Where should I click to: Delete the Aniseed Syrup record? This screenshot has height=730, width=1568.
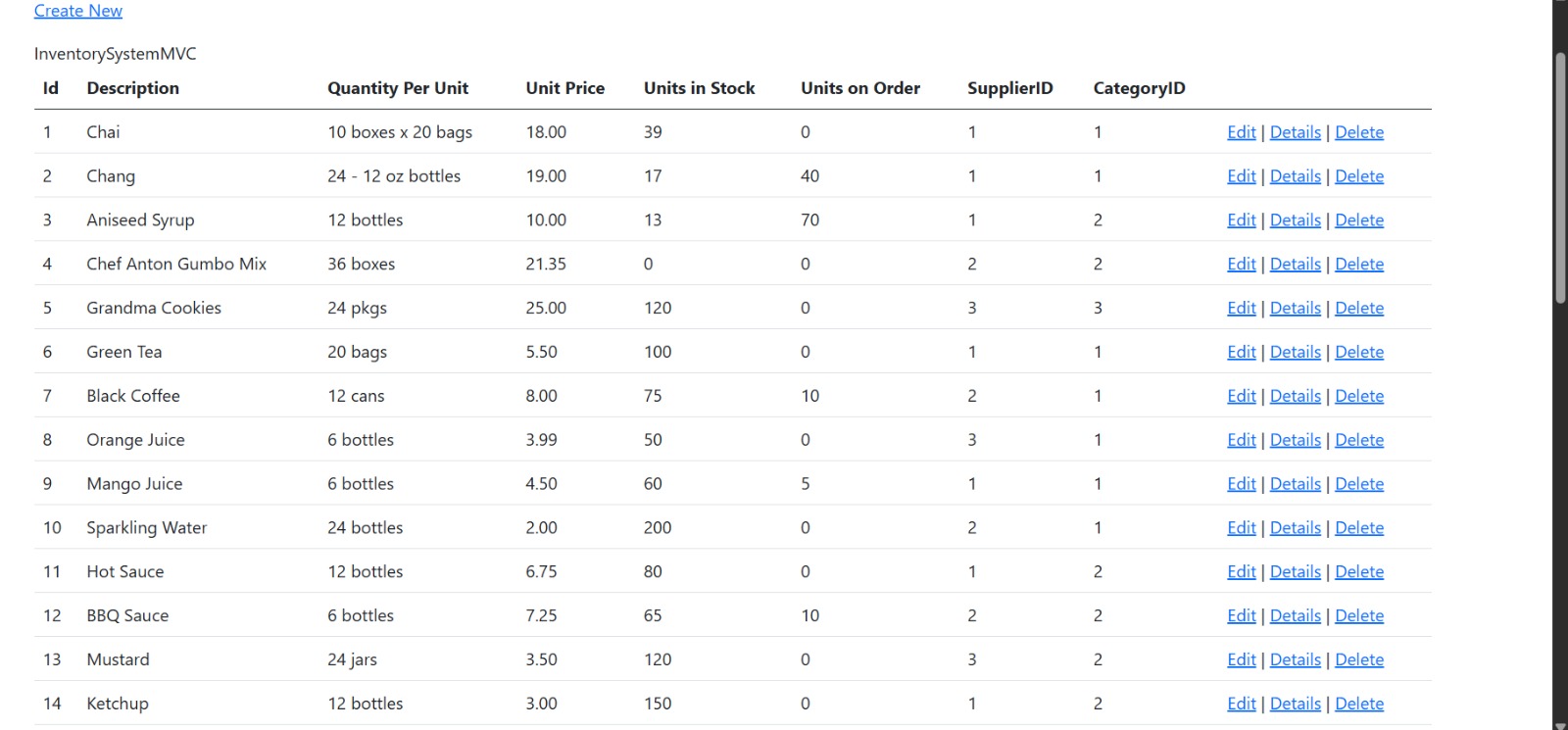click(1359, 219)
